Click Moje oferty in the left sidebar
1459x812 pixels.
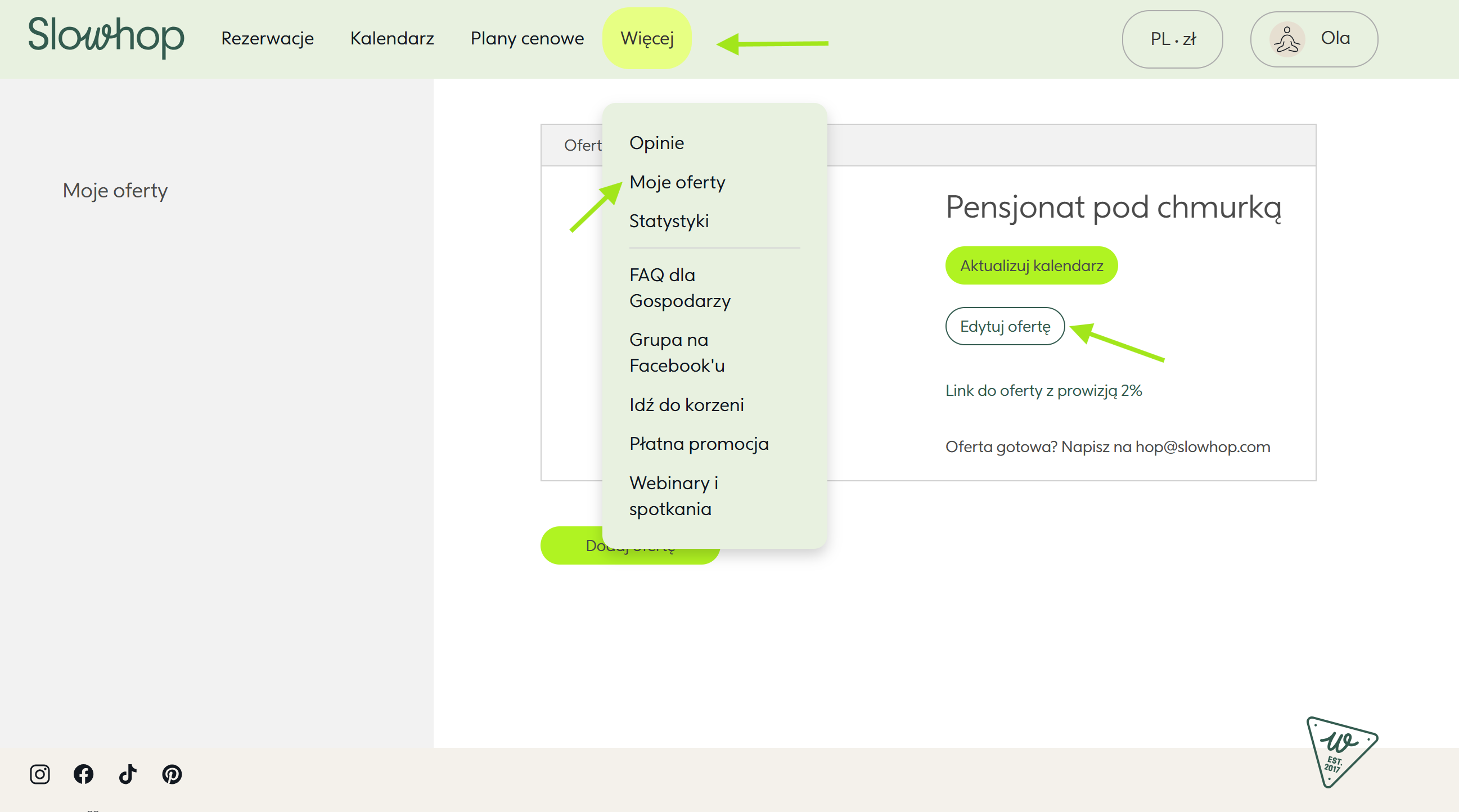pos(115,190)
